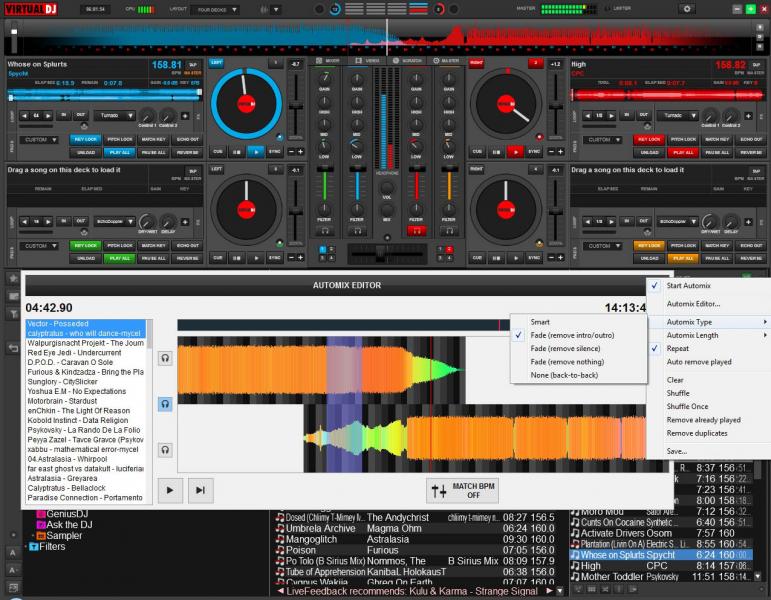Open the Automix Type submenu
The image size is (771, 600).
708,322
